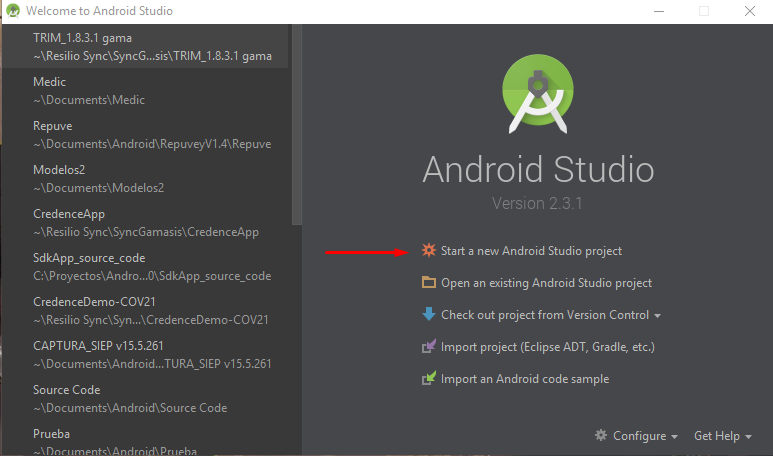Import project (Eclipse ADT, Gradle, etc.)
773x456 pixels.
[x=548, y=347]
